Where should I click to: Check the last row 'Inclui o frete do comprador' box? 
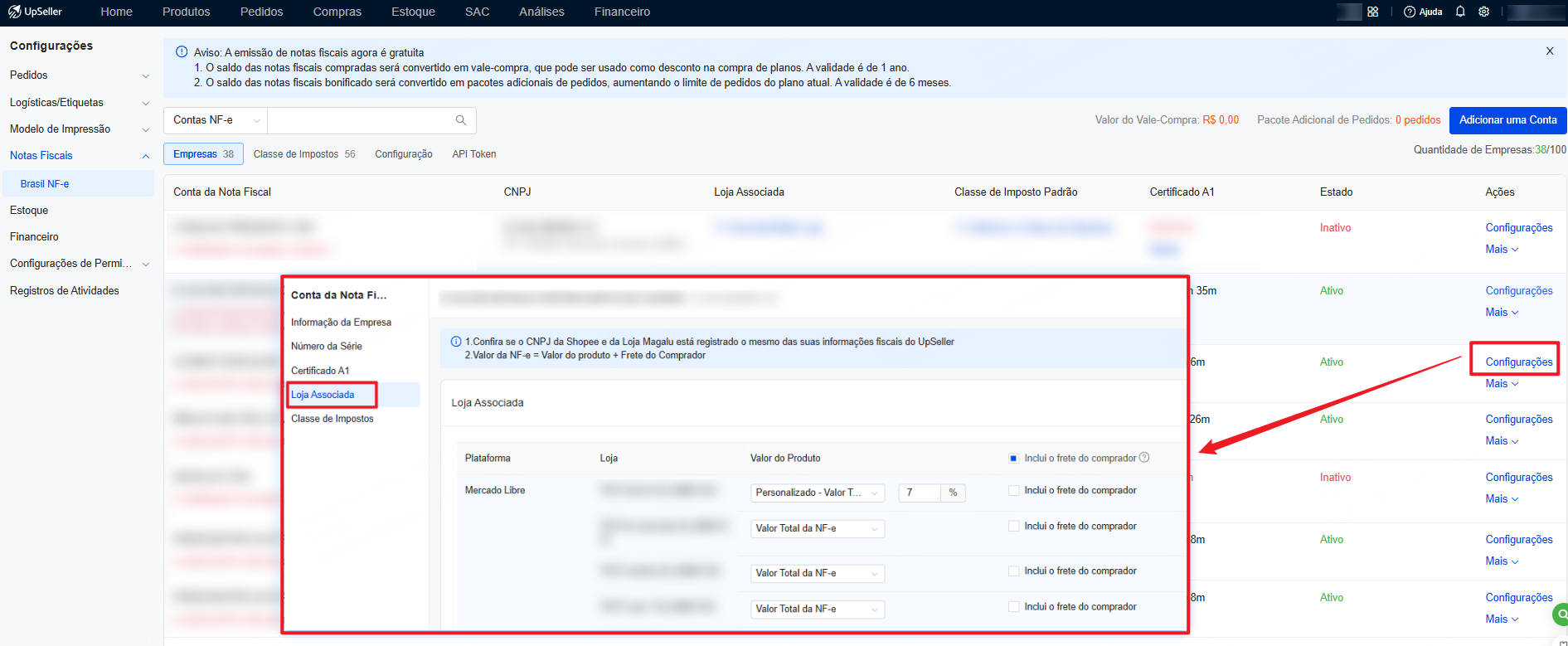click(1013, 607)
